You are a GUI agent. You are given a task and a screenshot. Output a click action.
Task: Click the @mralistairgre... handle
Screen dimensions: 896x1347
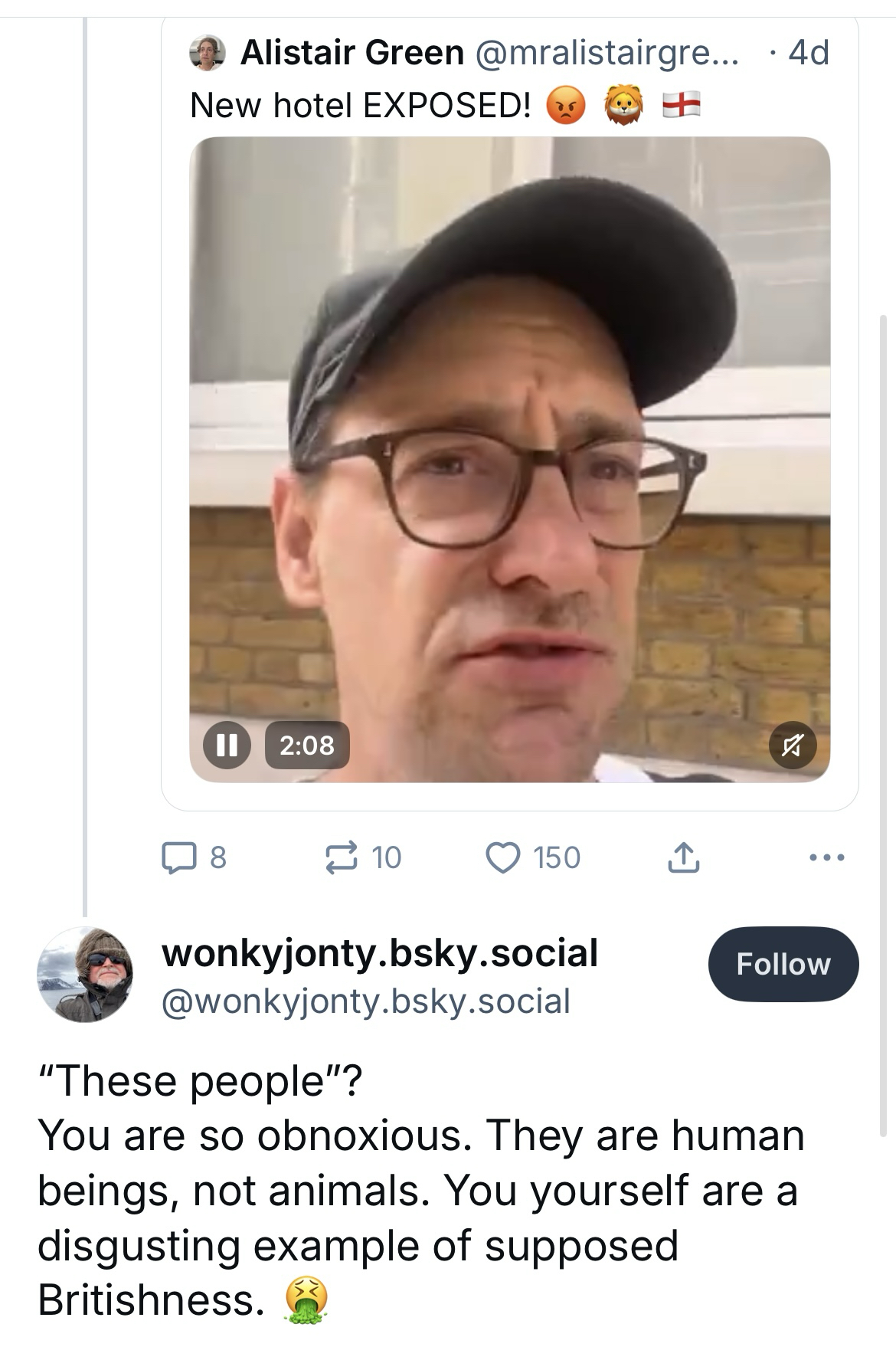(x=607, y=53)
